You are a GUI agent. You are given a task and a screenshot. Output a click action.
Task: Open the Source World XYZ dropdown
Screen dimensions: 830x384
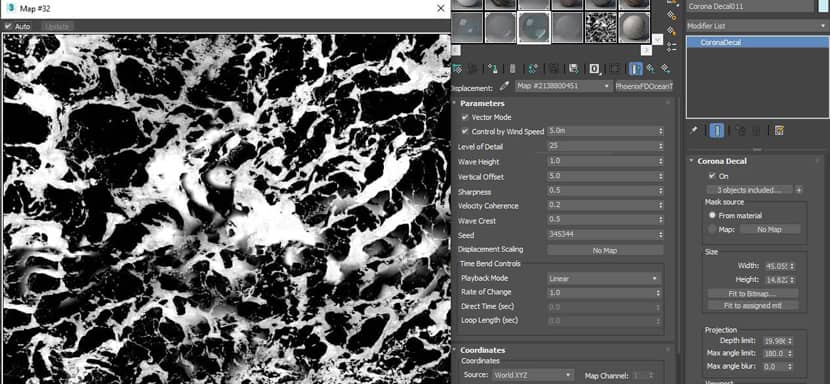pyautogui.click(x=533, y=375)
